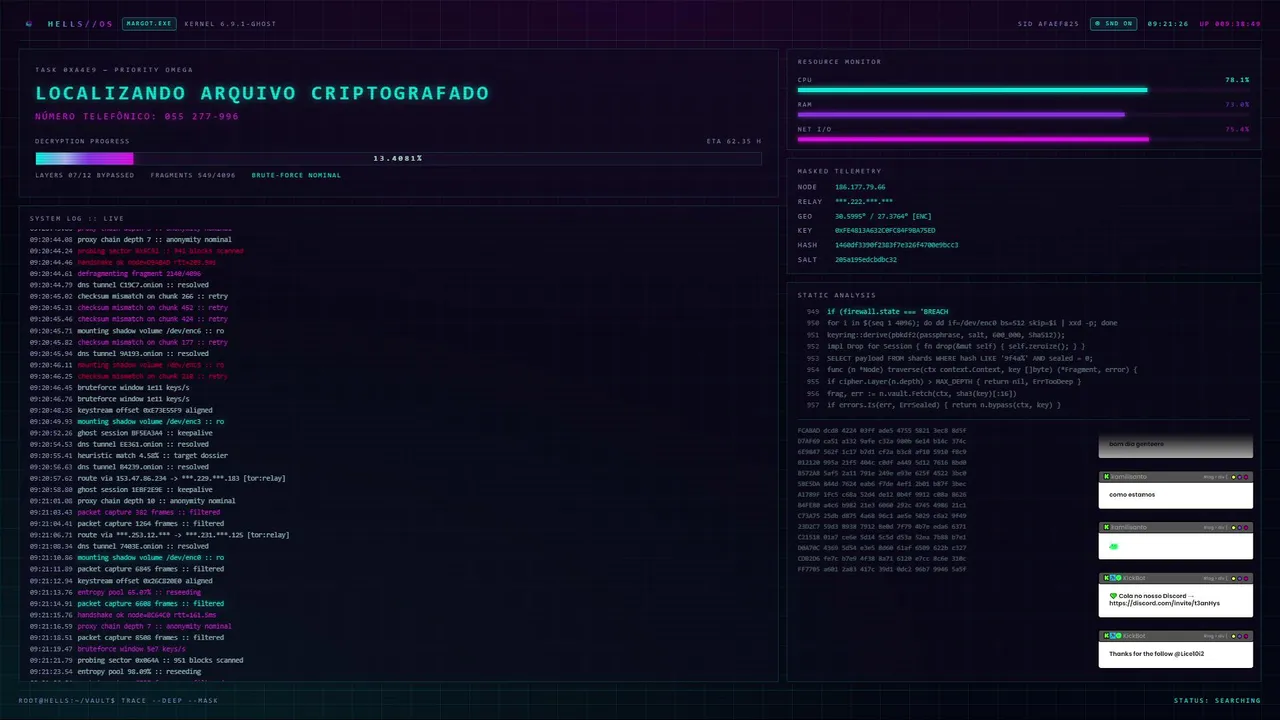This screenshot has width=1280, height=720.
Task: Click the decryption progress bar at 13.4081%
Action: (x=398, y=158)
